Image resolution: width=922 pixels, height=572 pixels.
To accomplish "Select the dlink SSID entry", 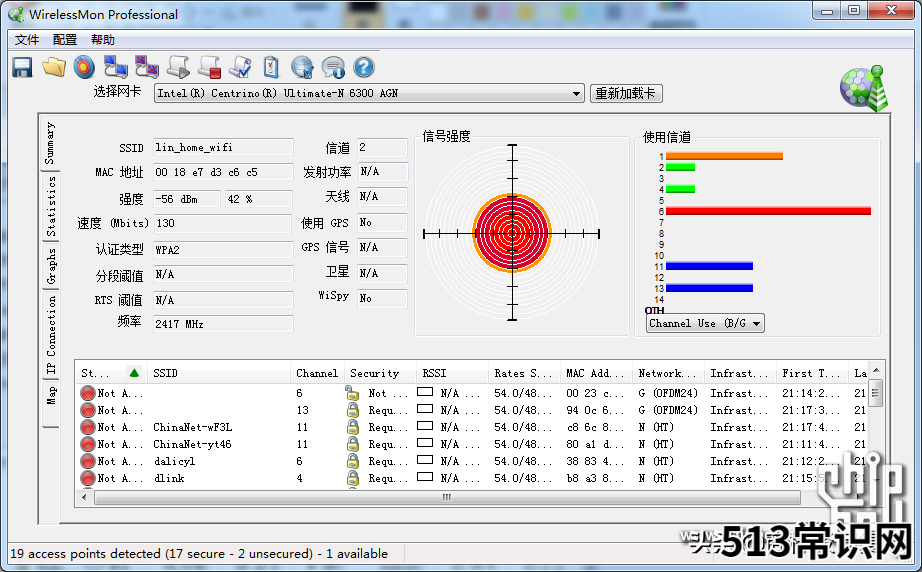I will pyautogui.click(x=169, y=478).
